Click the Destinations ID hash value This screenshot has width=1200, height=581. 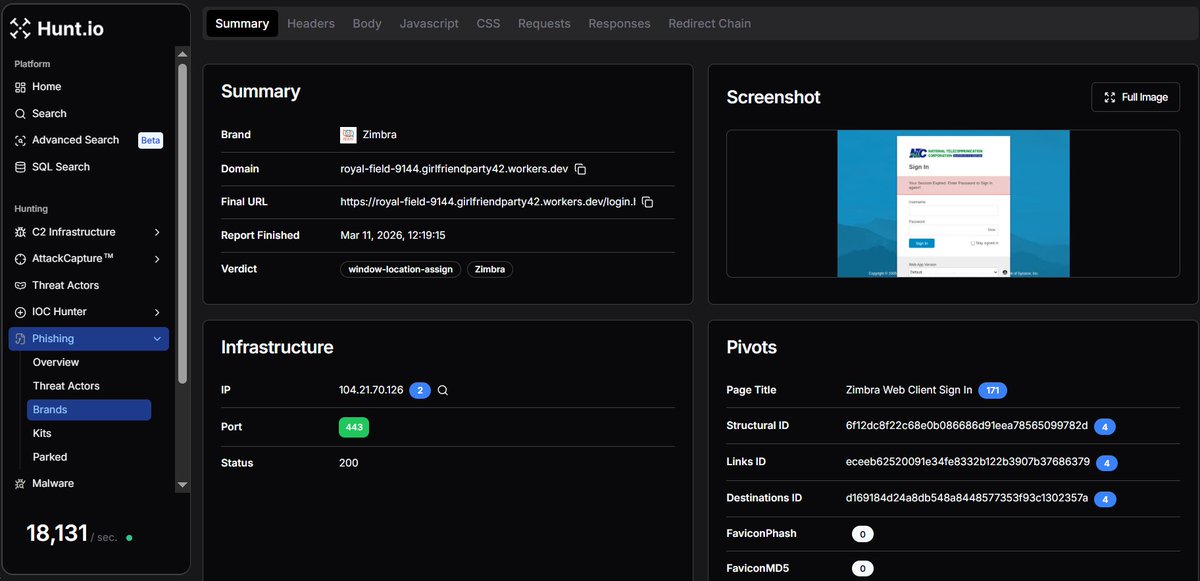coord(967,498)
